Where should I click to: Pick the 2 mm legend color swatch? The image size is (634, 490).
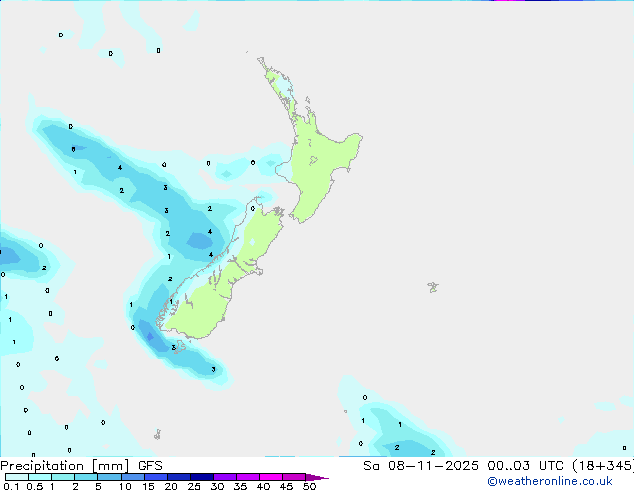tap(86, 477)
